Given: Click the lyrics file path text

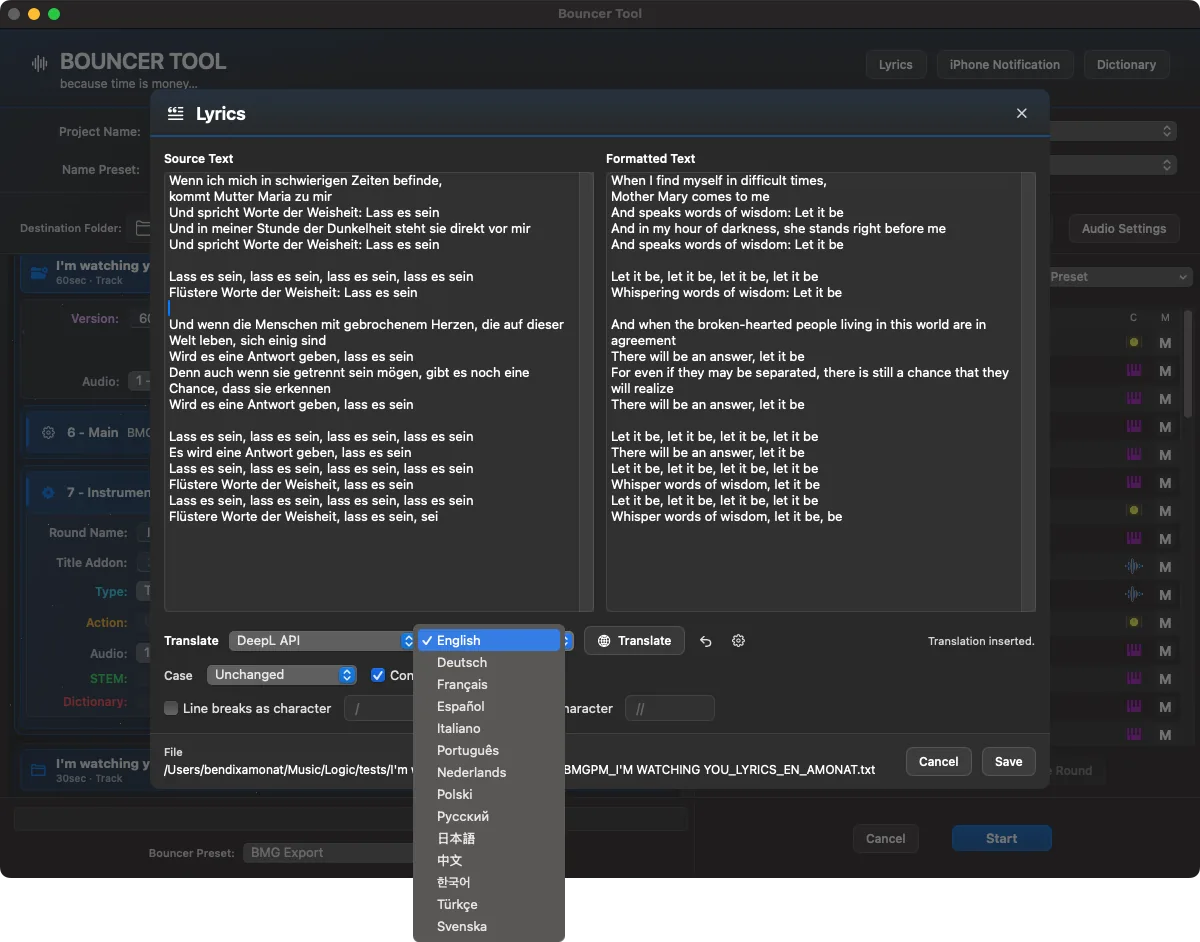Looking at the screenshot, I should point(520,770).
